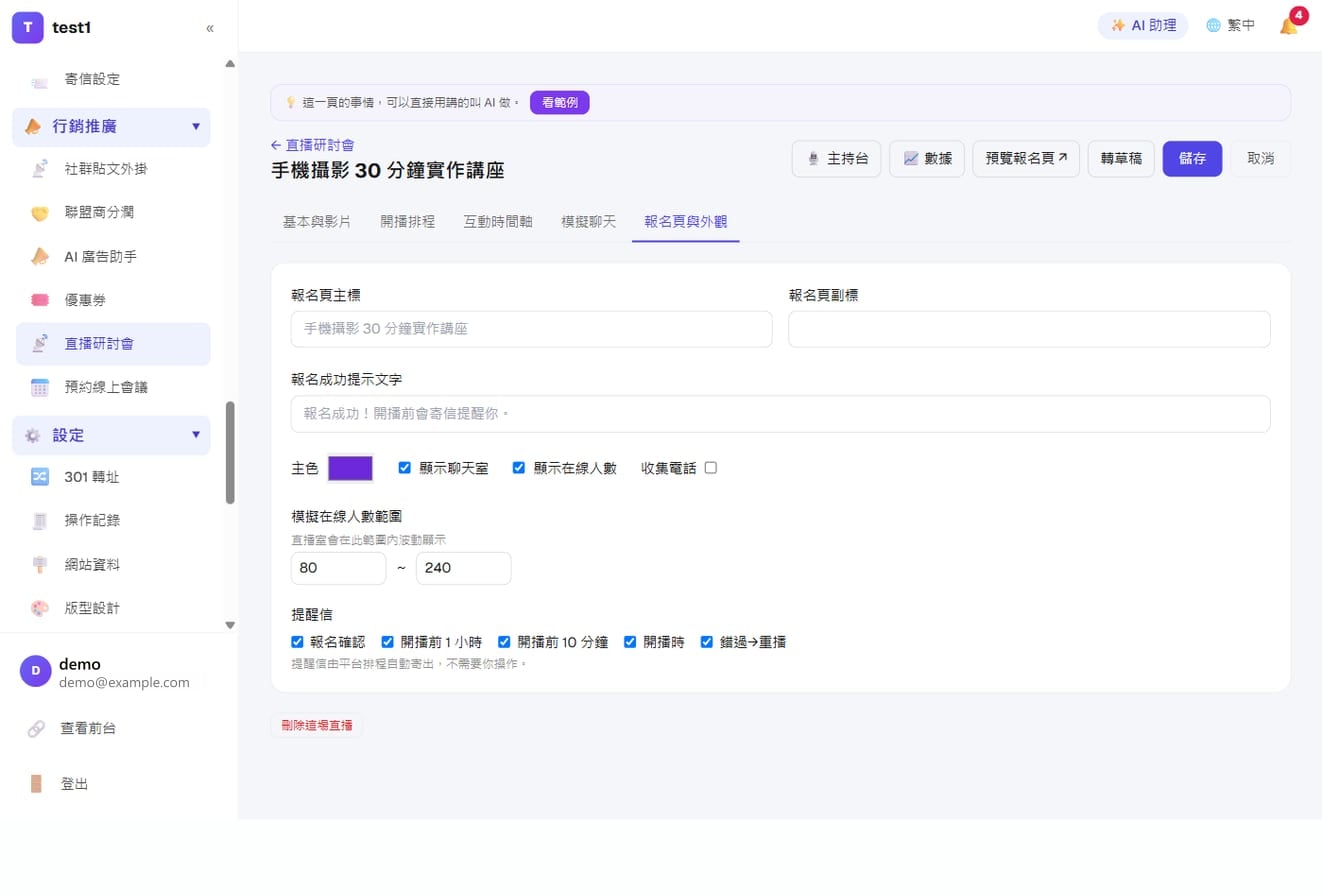The image size is (1322, 896).
Task: Open the AI 助理 assistant button
Action: 1143,26
